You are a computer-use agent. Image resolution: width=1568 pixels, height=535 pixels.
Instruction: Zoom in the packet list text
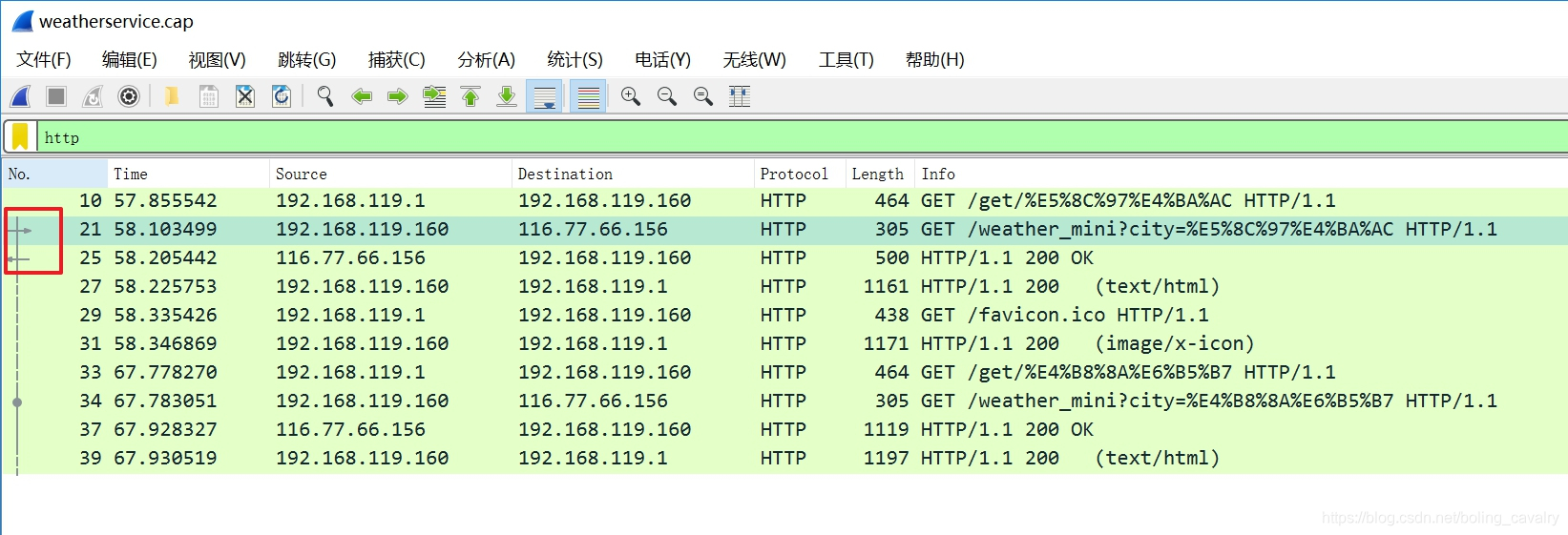tap(631, 96)
